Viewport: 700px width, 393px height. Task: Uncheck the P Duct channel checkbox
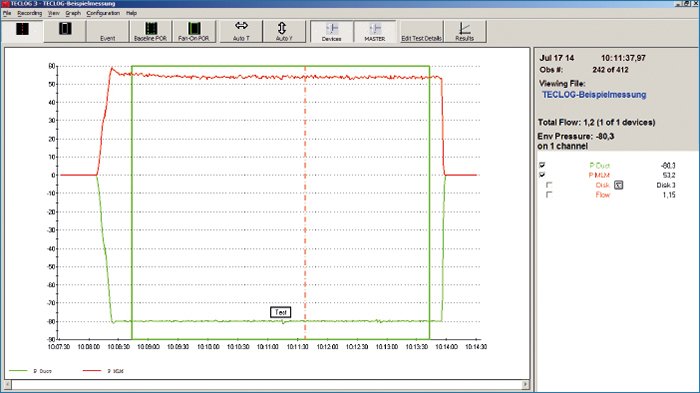542,165
